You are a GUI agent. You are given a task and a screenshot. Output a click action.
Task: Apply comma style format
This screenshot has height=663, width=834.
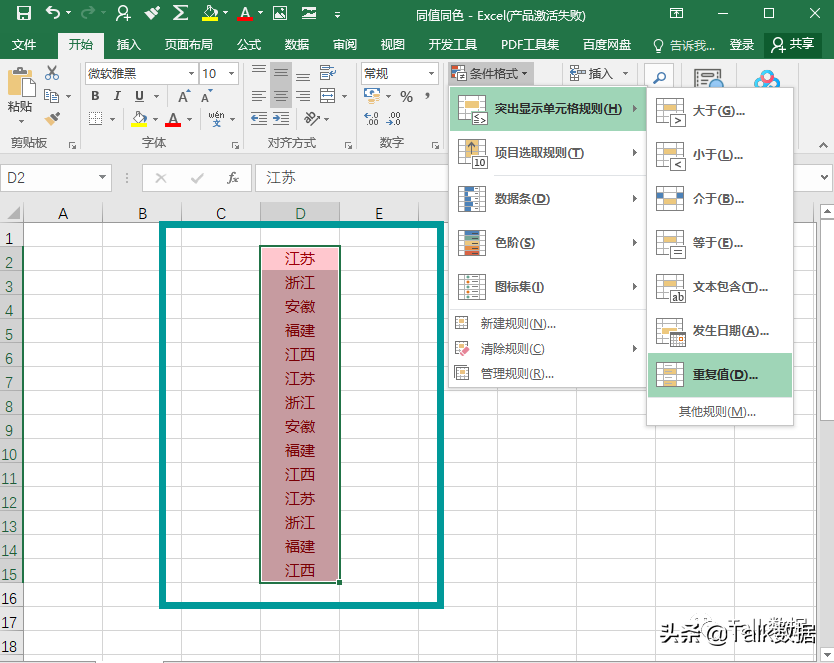[x=427, y=96]
